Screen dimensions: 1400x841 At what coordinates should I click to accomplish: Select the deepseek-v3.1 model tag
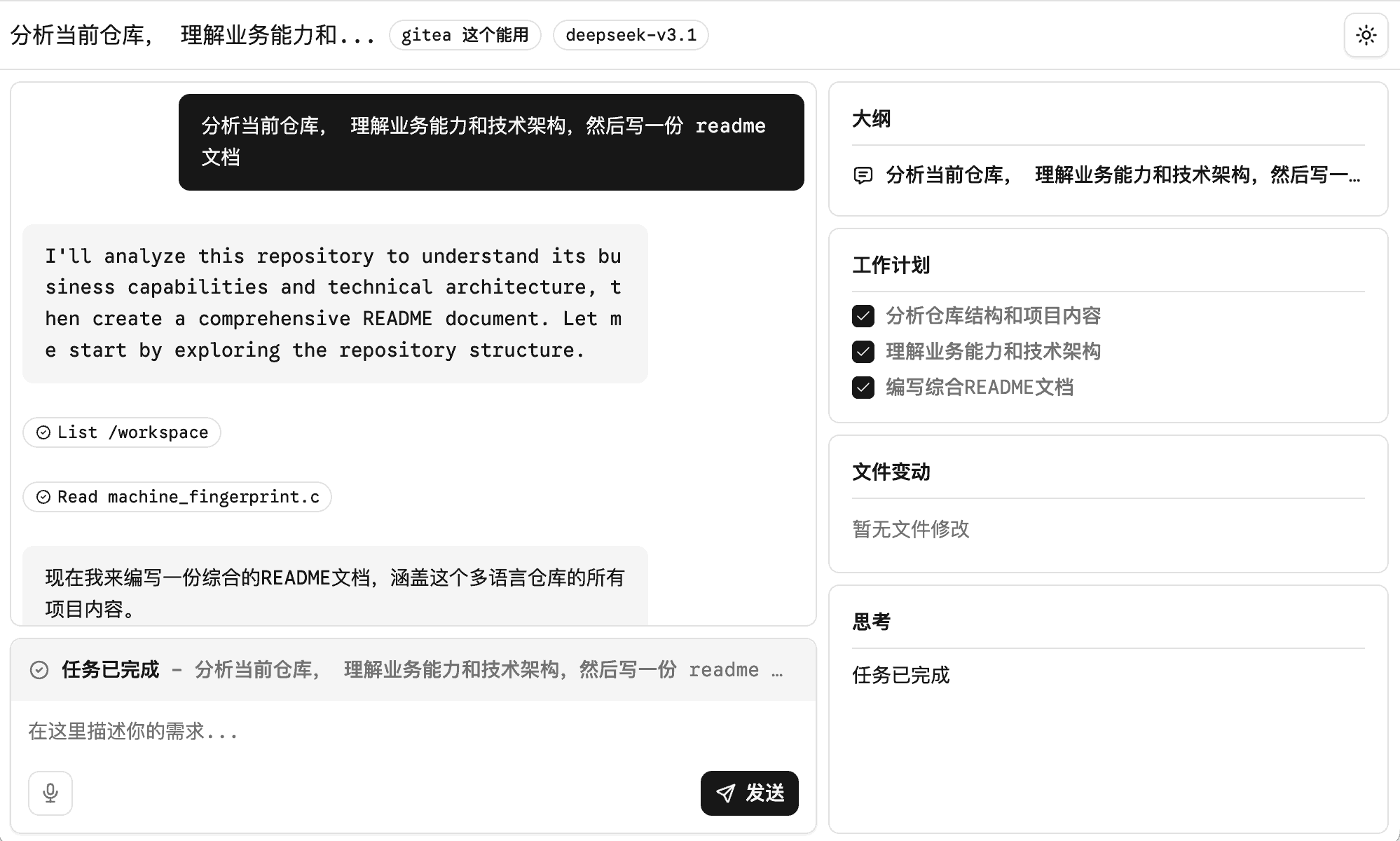click(x=630, y=34)
